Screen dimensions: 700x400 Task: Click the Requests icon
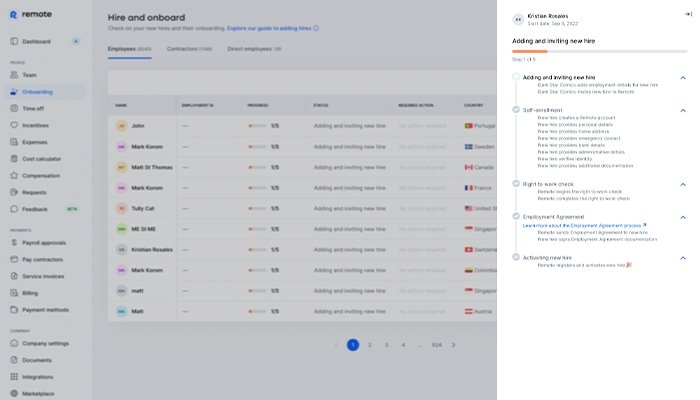(14, 192)
